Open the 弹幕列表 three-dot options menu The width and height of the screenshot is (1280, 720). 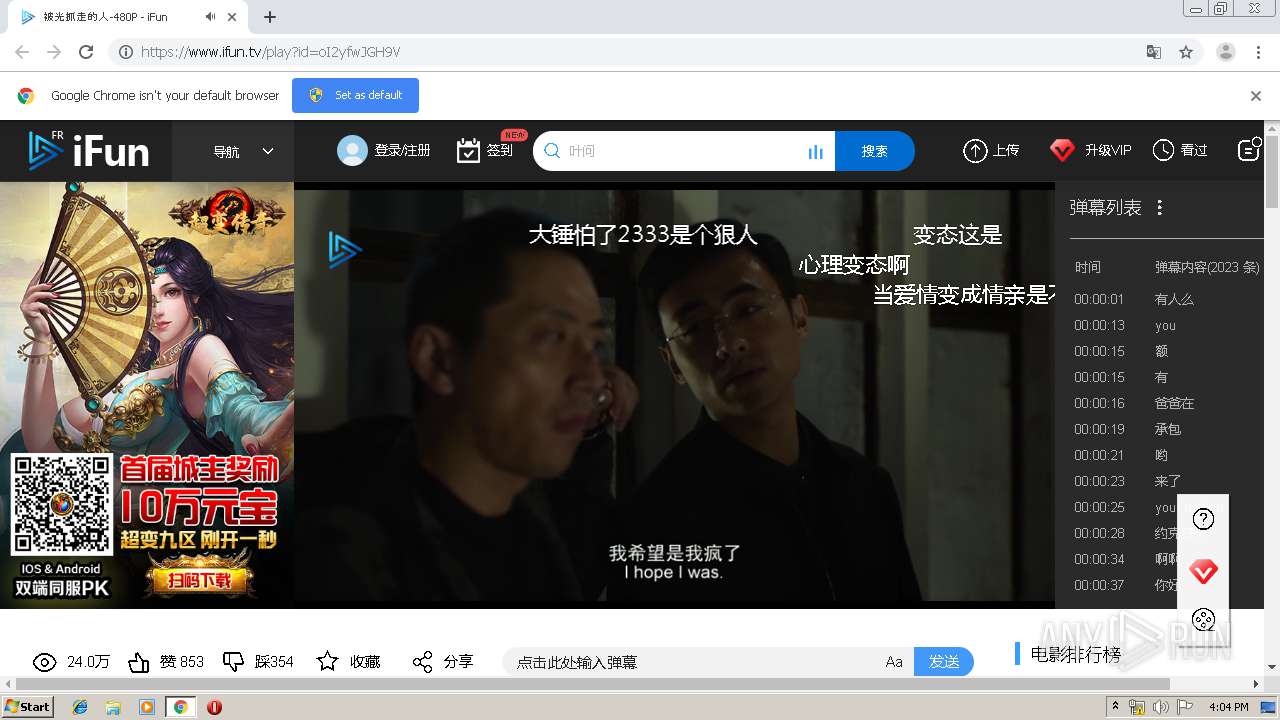(x=1160, y=208)
